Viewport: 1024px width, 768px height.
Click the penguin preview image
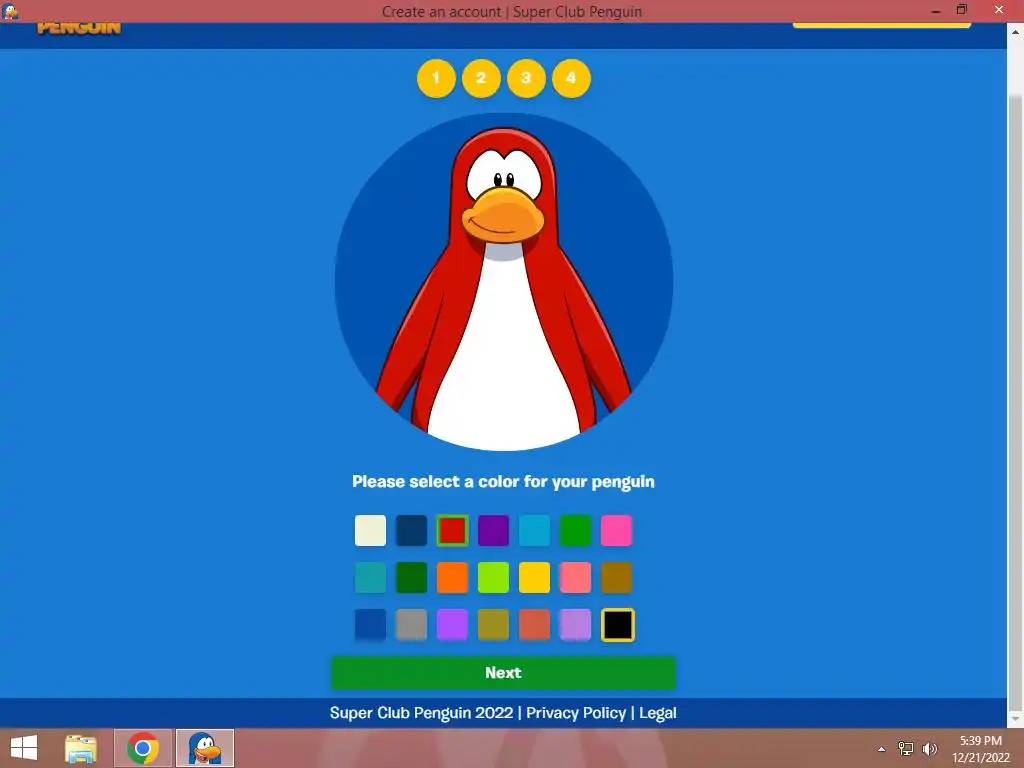click(504, 281)
